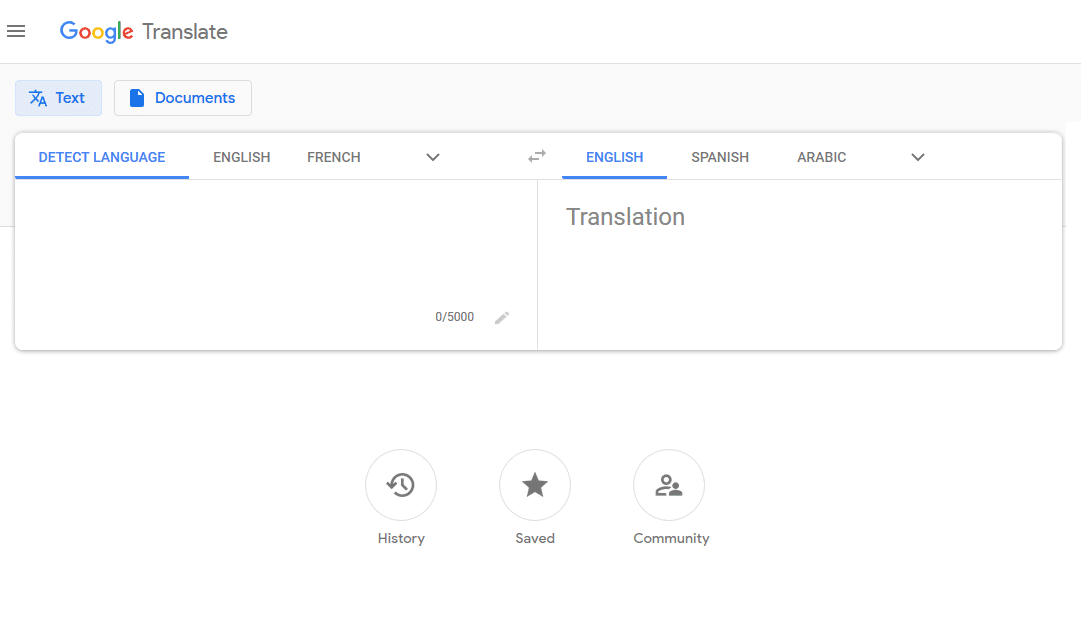Select the Text translation mode button
The height and width of the screenshot is (631, 1081).
tap(58, 98)
